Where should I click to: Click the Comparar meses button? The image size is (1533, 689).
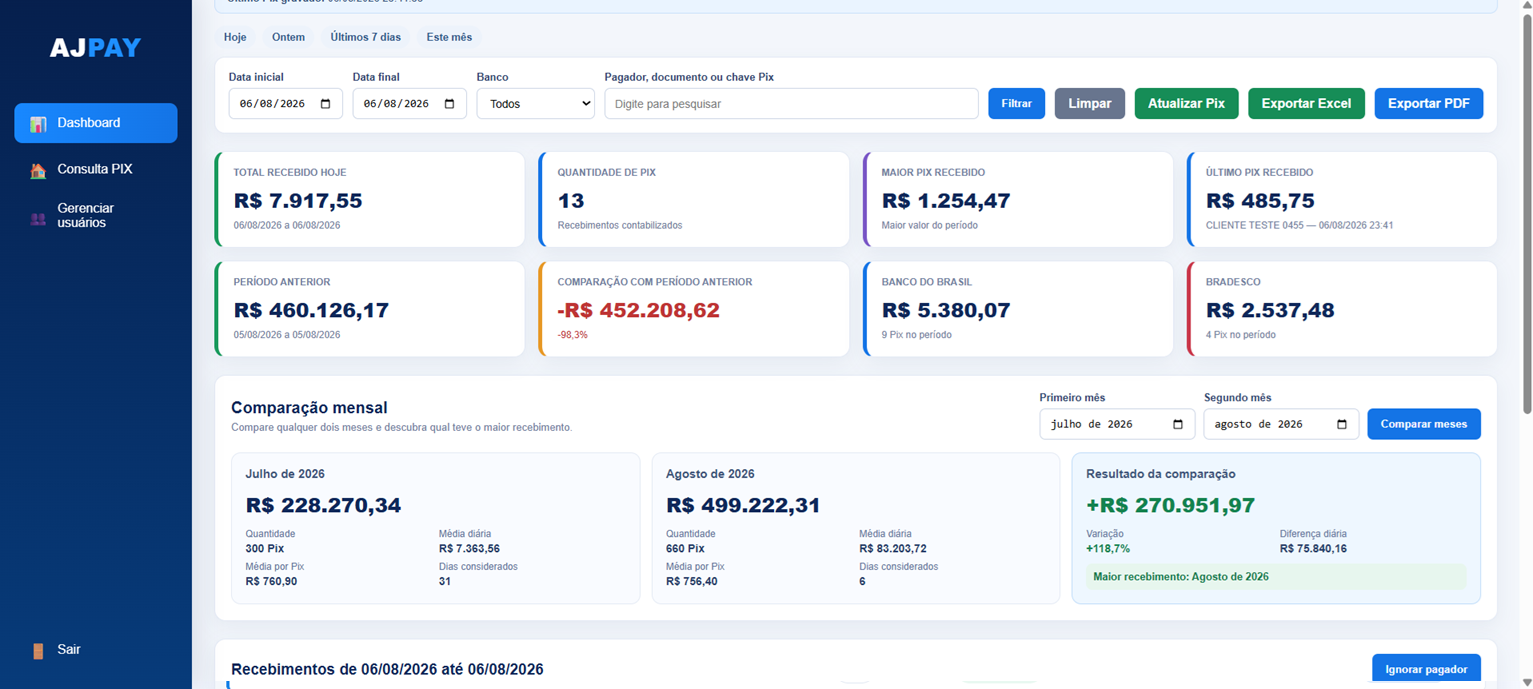pyautogui.click(x=1424, y=424)
